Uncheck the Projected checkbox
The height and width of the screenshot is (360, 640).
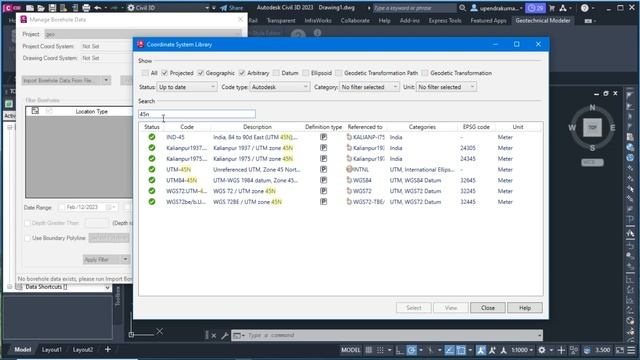coord(164,73)
